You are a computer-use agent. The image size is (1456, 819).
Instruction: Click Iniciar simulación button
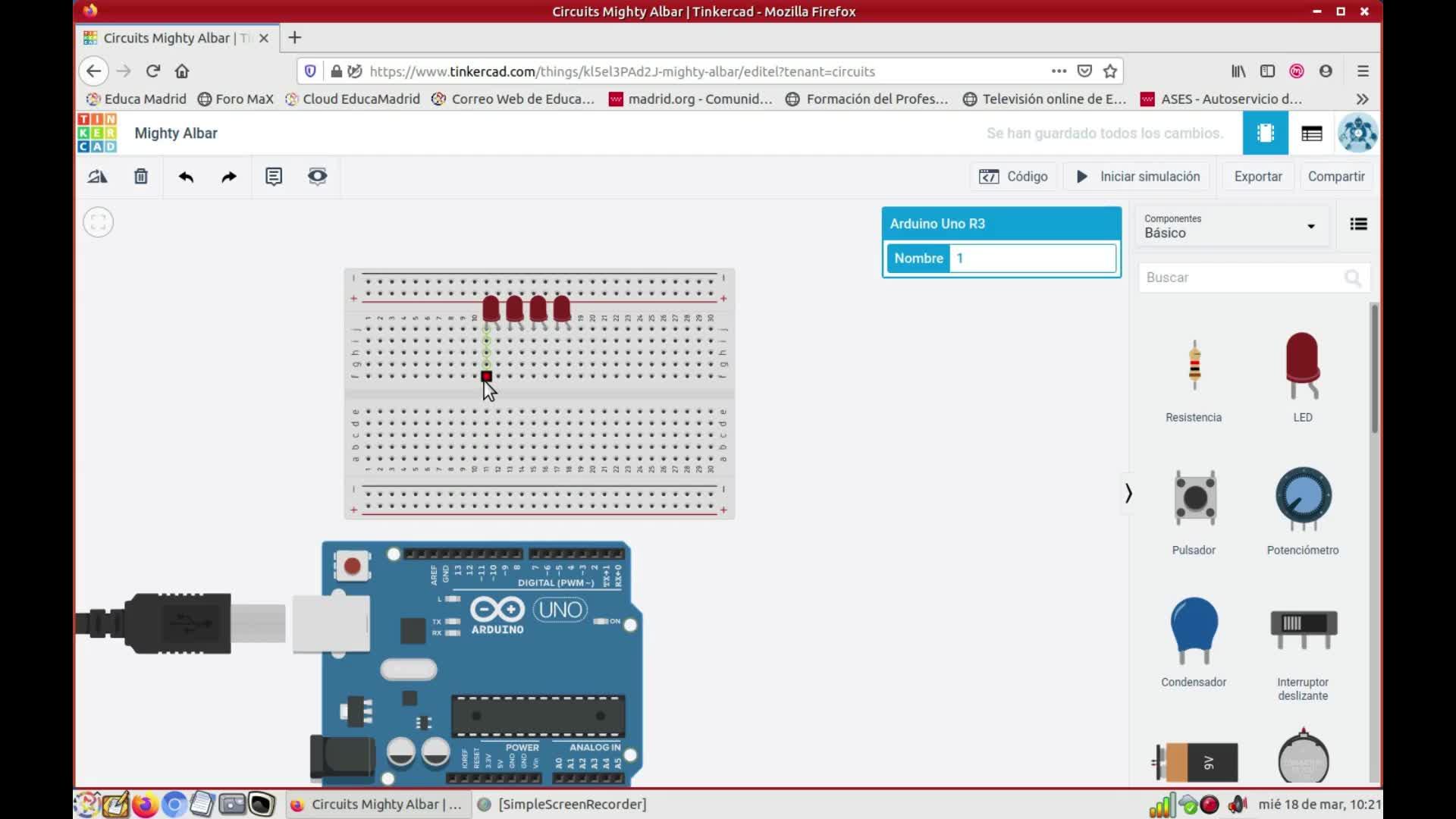pyautogui.click(x=1138, y=177)
